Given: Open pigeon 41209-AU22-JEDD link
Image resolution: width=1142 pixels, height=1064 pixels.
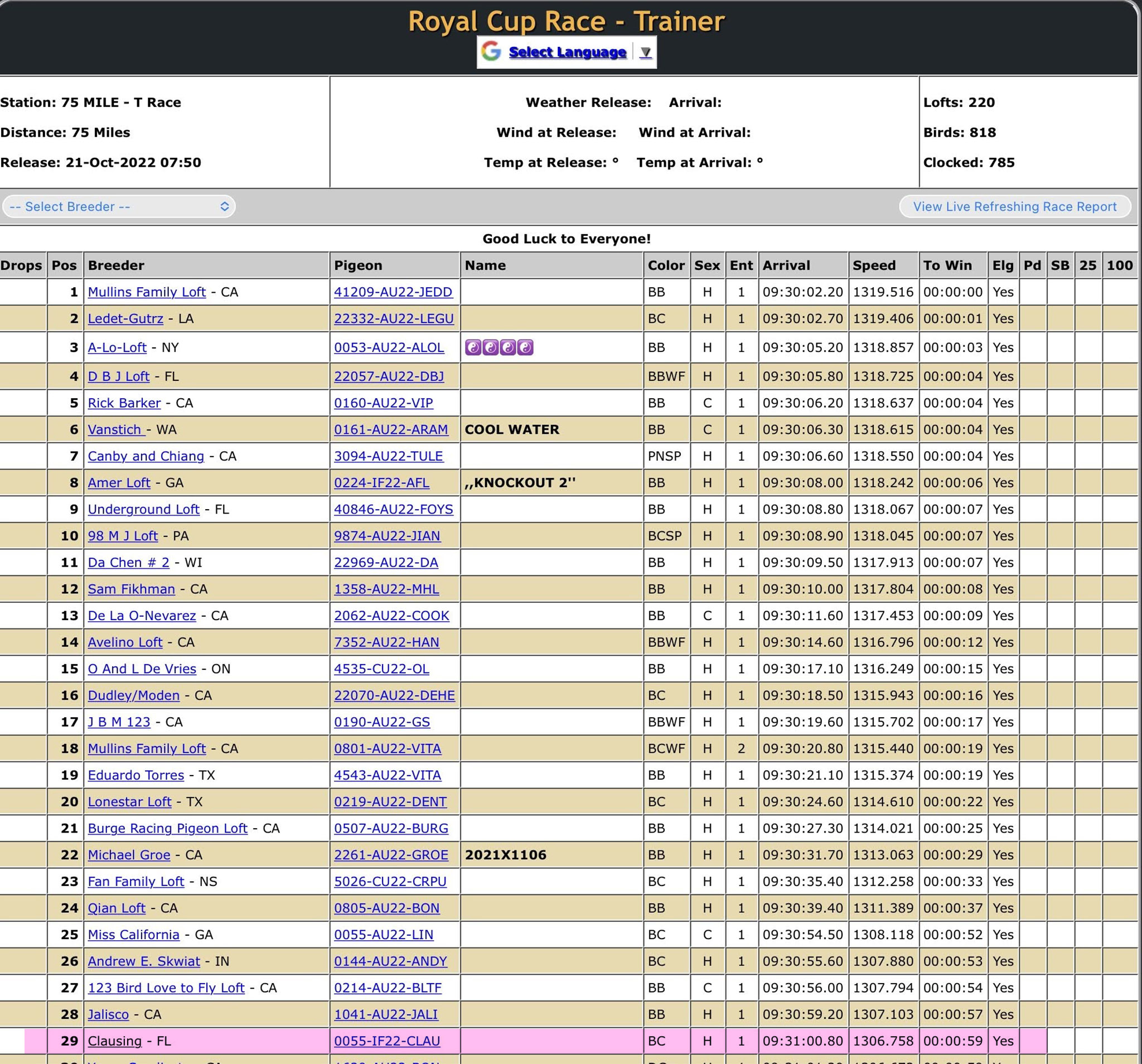Looking at the screenshot, I should click(x=393, y=292).
